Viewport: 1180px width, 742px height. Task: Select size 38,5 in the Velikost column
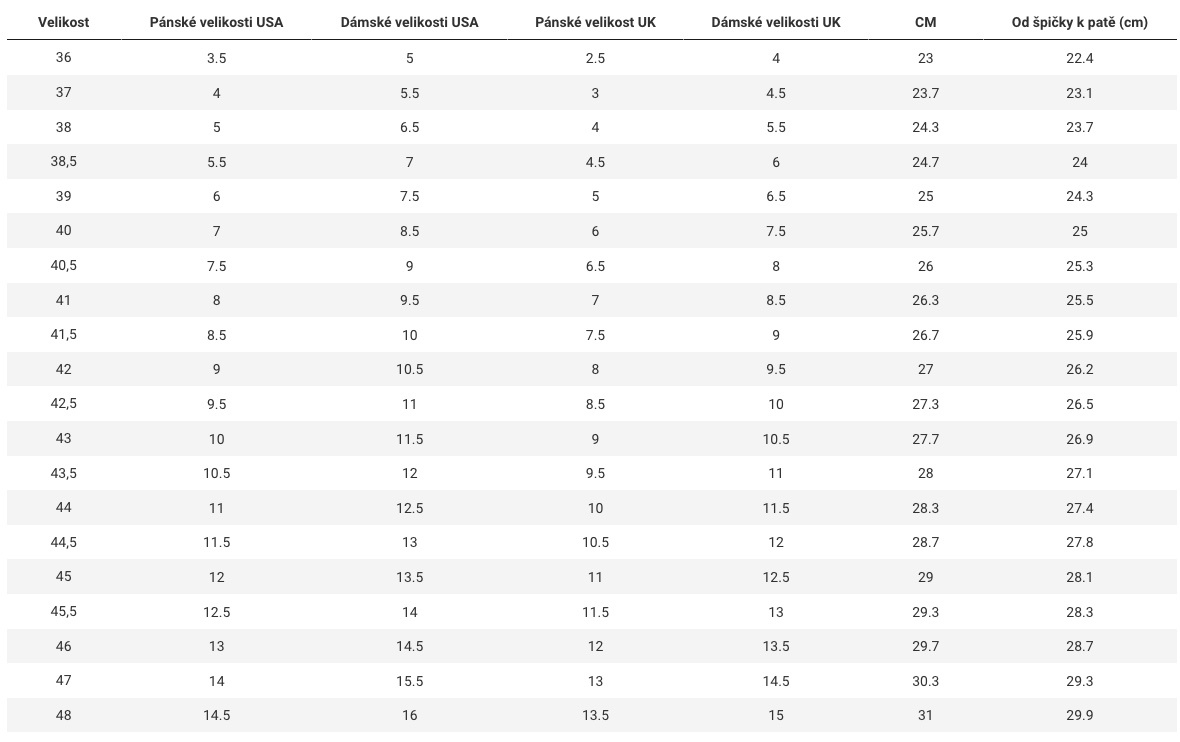(x=63, y=162)
